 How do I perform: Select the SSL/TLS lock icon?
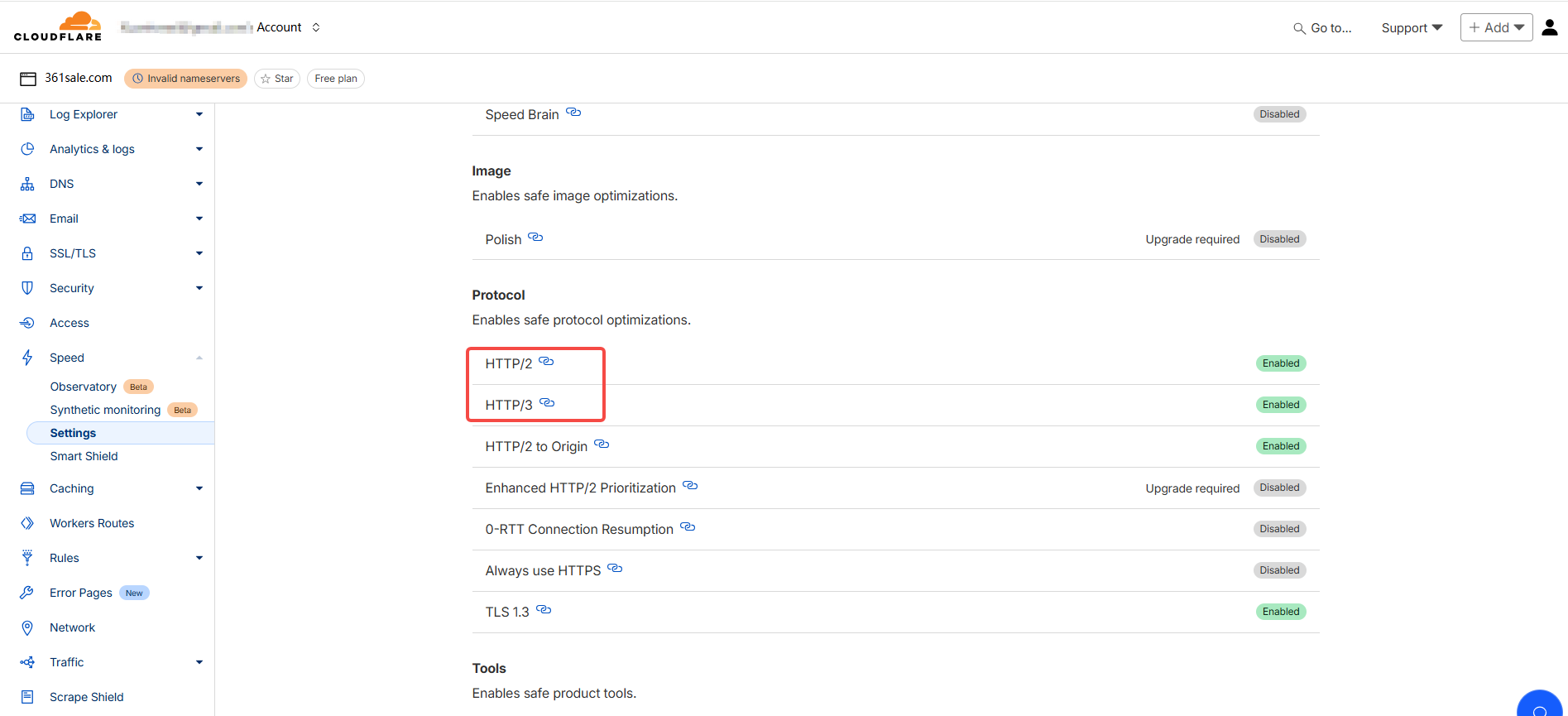27,253
